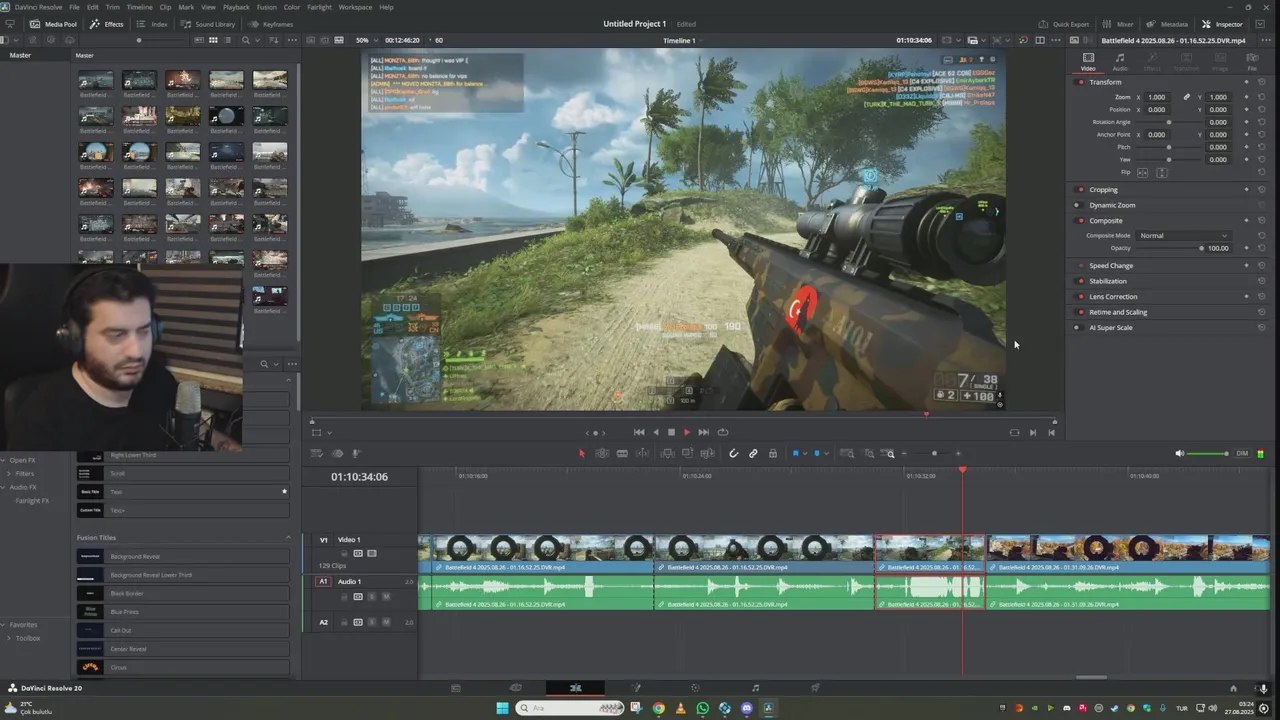The image size is (1280, 720).
Task: Expand the Audio FX tree item
Action: coord(5,487)
